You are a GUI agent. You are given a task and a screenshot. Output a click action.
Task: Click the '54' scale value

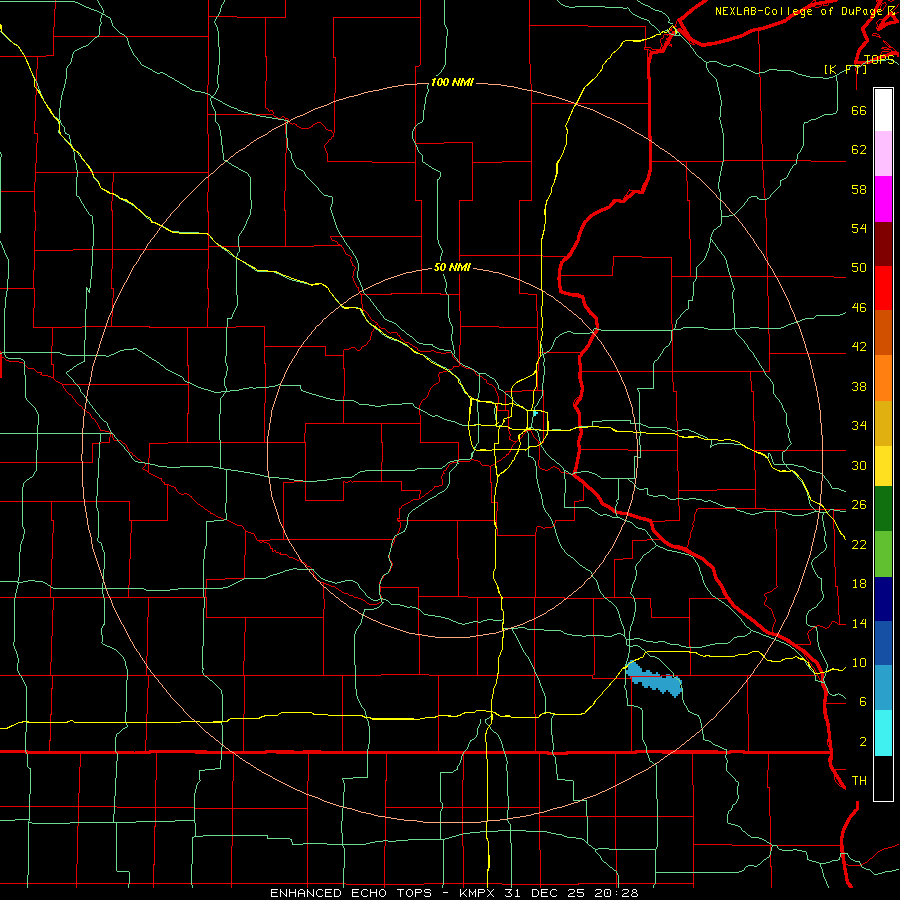tap(859, 228)
